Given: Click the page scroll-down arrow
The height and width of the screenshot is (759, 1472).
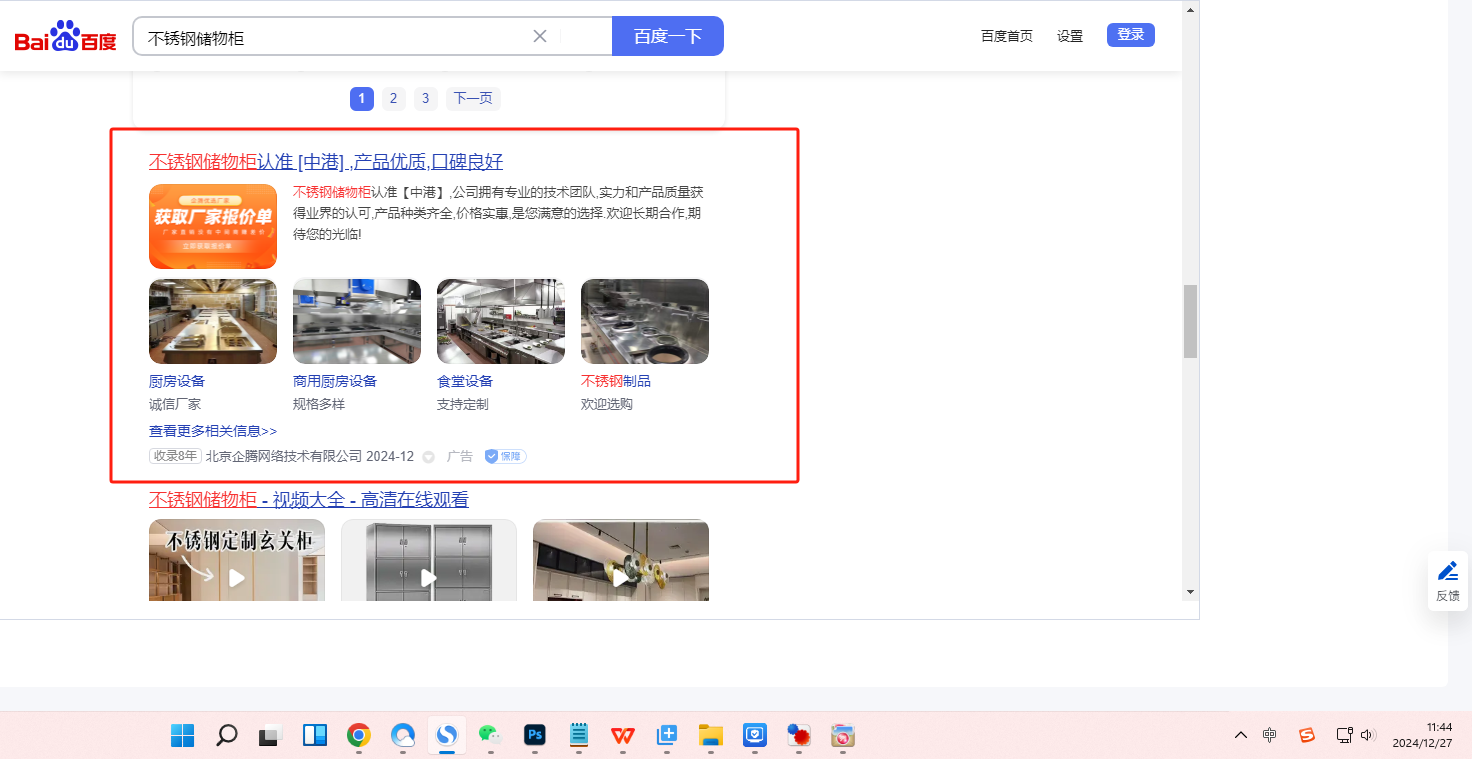Looking at the screenshot, I should [1190, 592].
